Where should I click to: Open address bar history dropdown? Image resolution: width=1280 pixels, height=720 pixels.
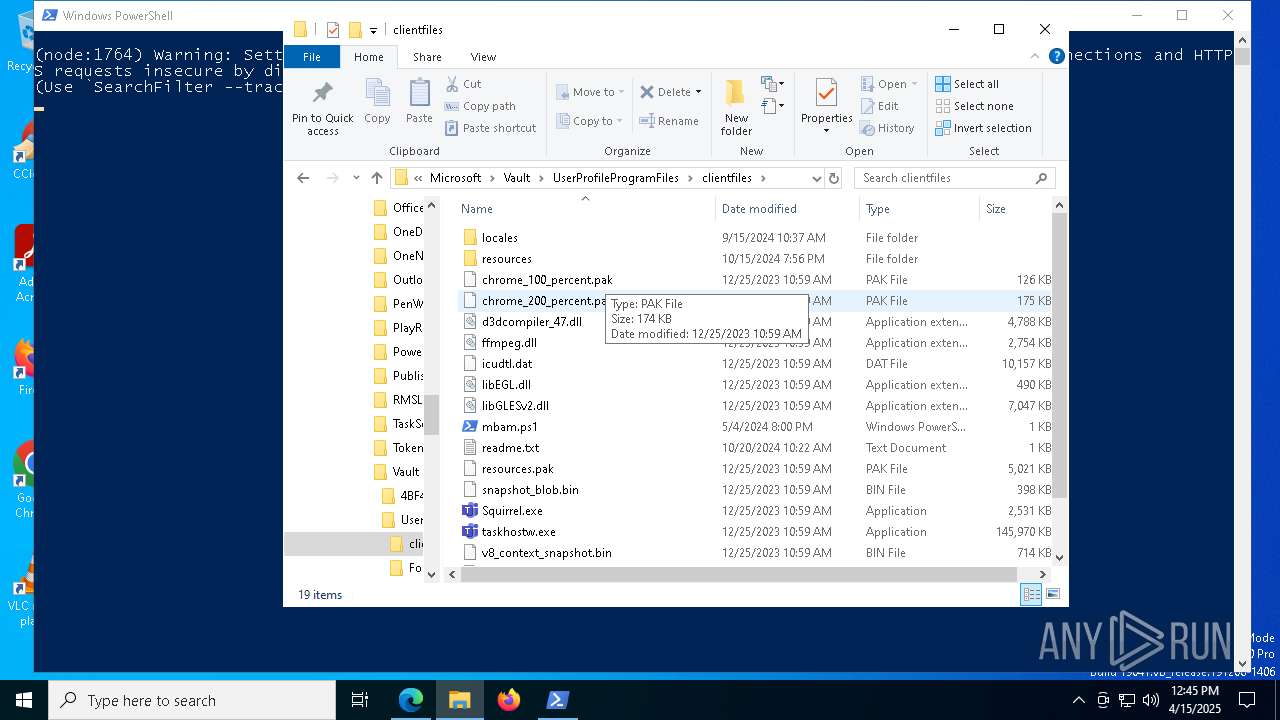click(816, 178)
